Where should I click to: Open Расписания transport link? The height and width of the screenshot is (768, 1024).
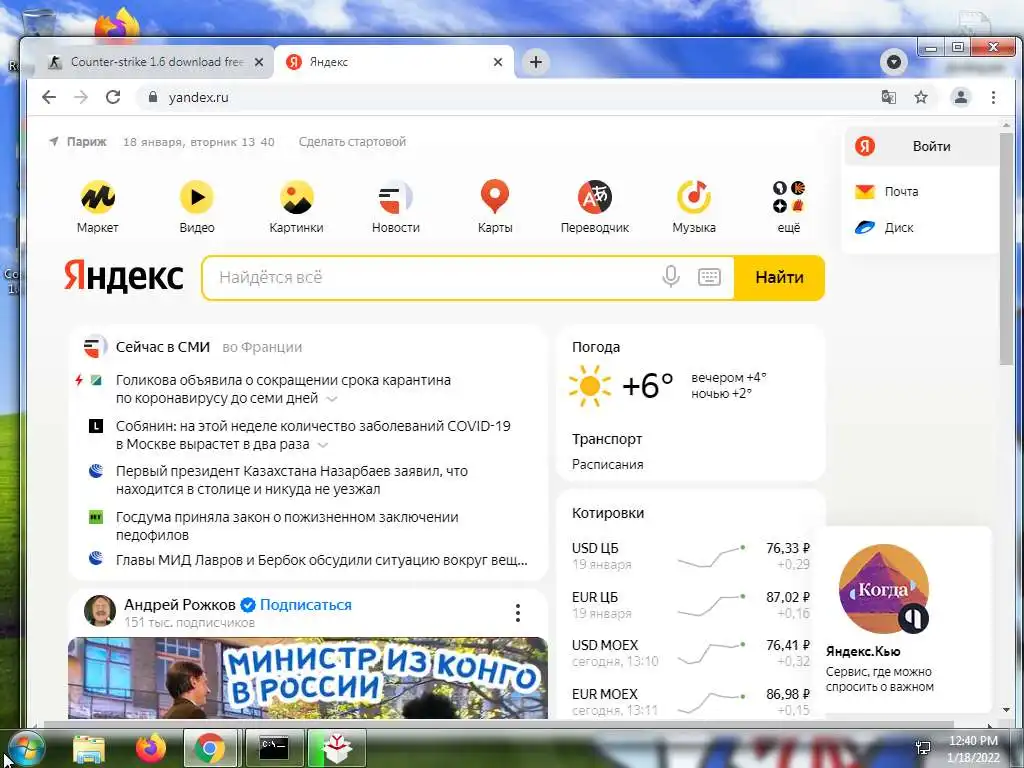(x=607, y=464)
